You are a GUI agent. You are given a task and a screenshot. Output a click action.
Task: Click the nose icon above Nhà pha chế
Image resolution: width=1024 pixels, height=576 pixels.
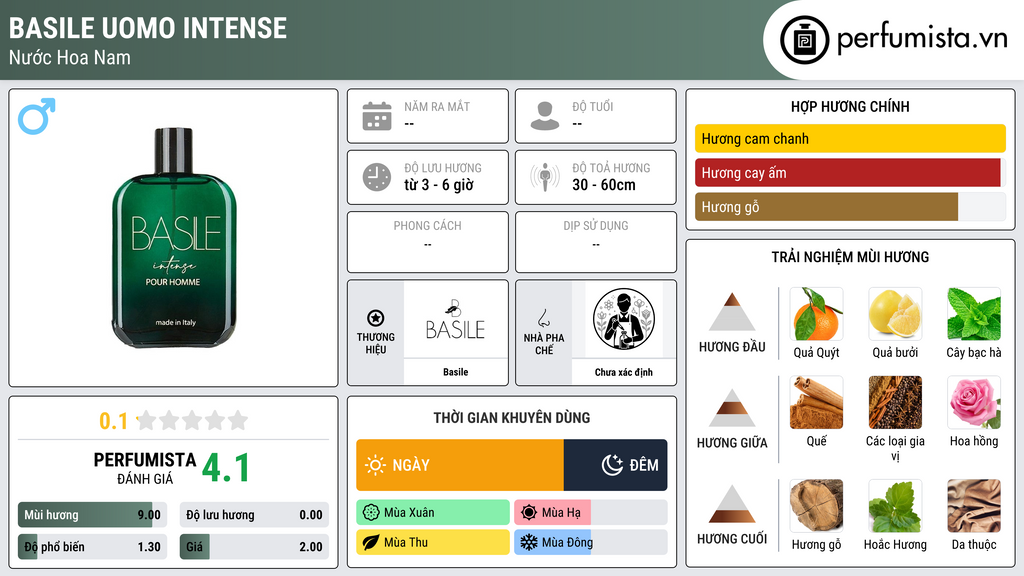click(543, 318)
